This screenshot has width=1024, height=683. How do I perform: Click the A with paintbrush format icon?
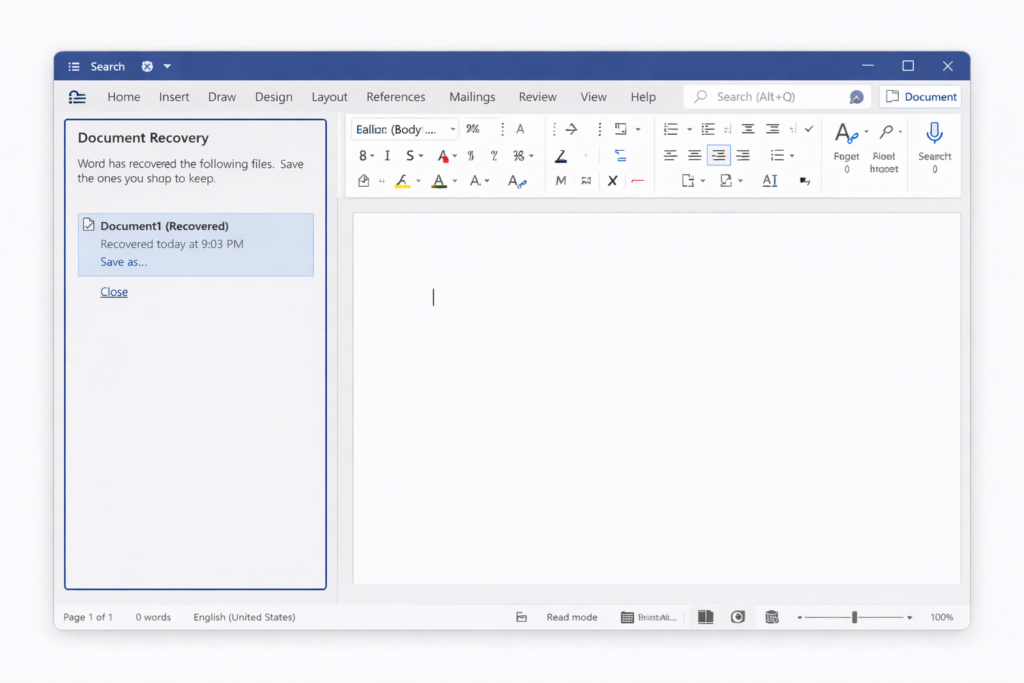point(517,182)
